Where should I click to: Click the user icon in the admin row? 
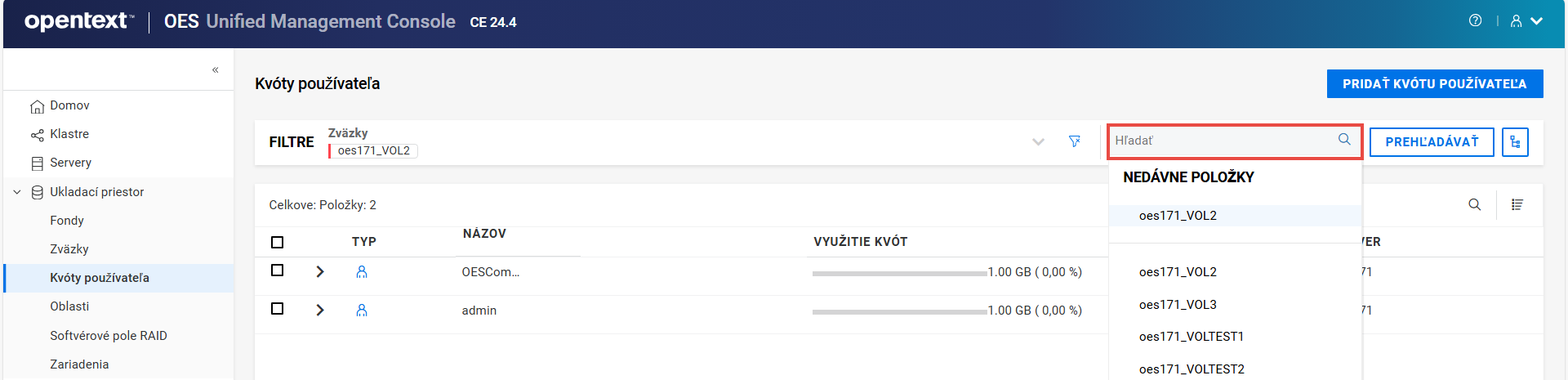pos(362,311)
